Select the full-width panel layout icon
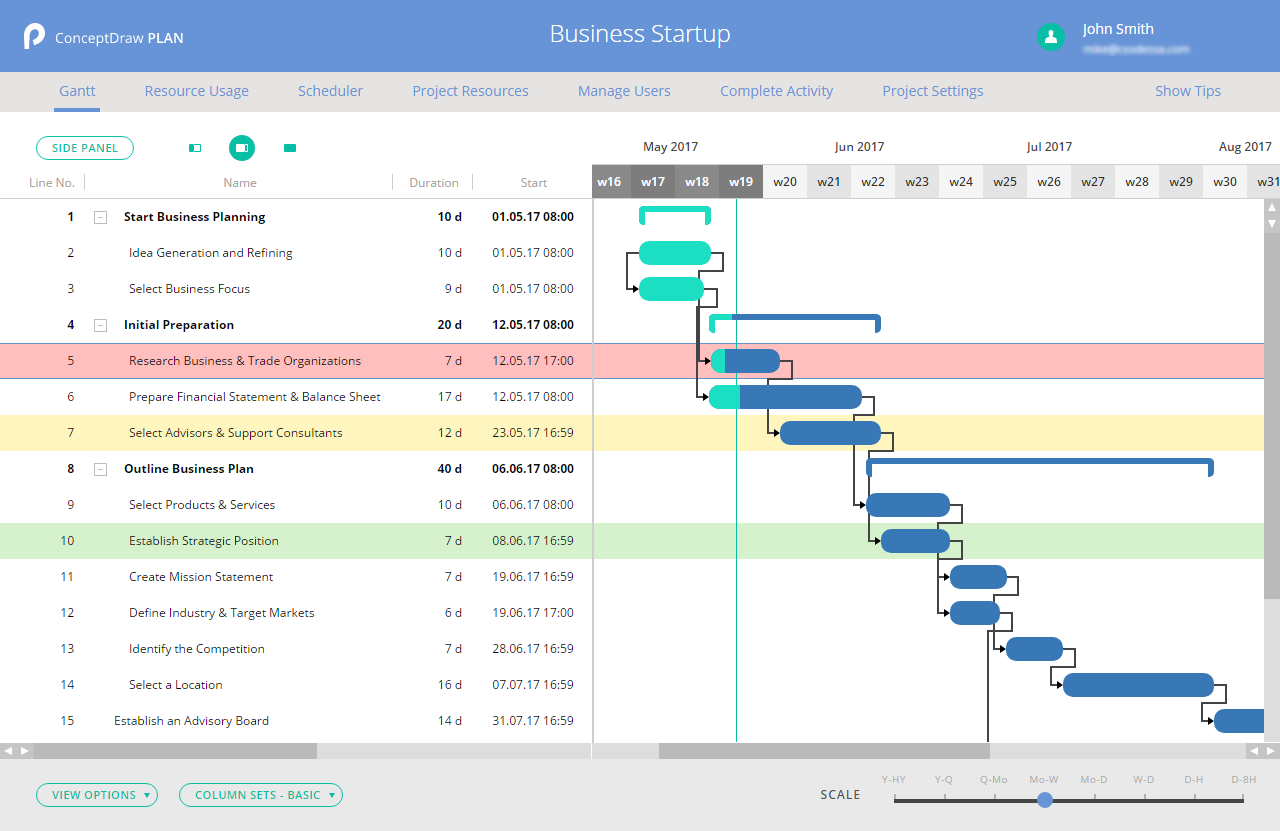Viewport: 1280px width, 831px height. [290, 148]
